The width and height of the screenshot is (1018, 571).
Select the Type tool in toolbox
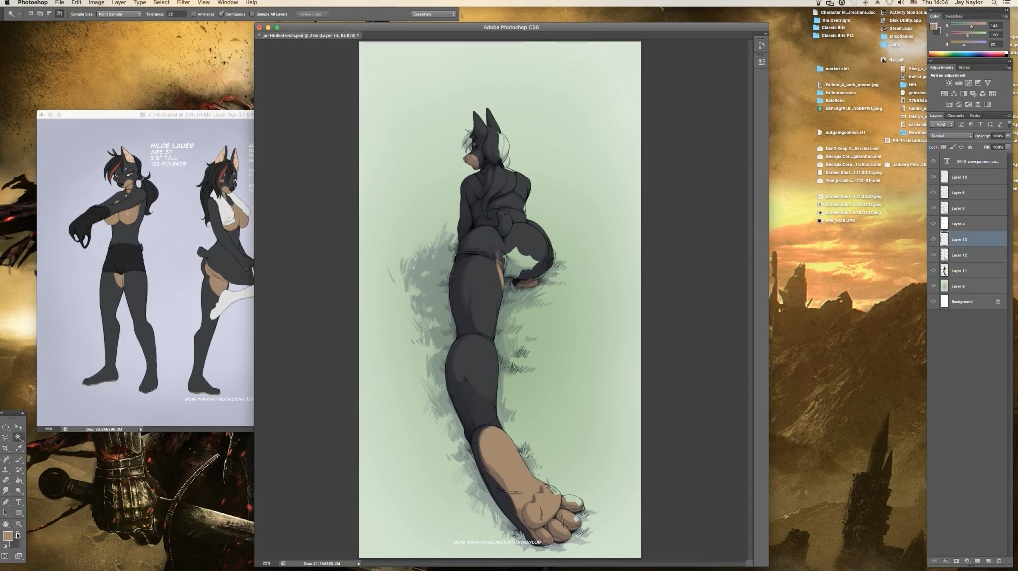pos(18,502)
